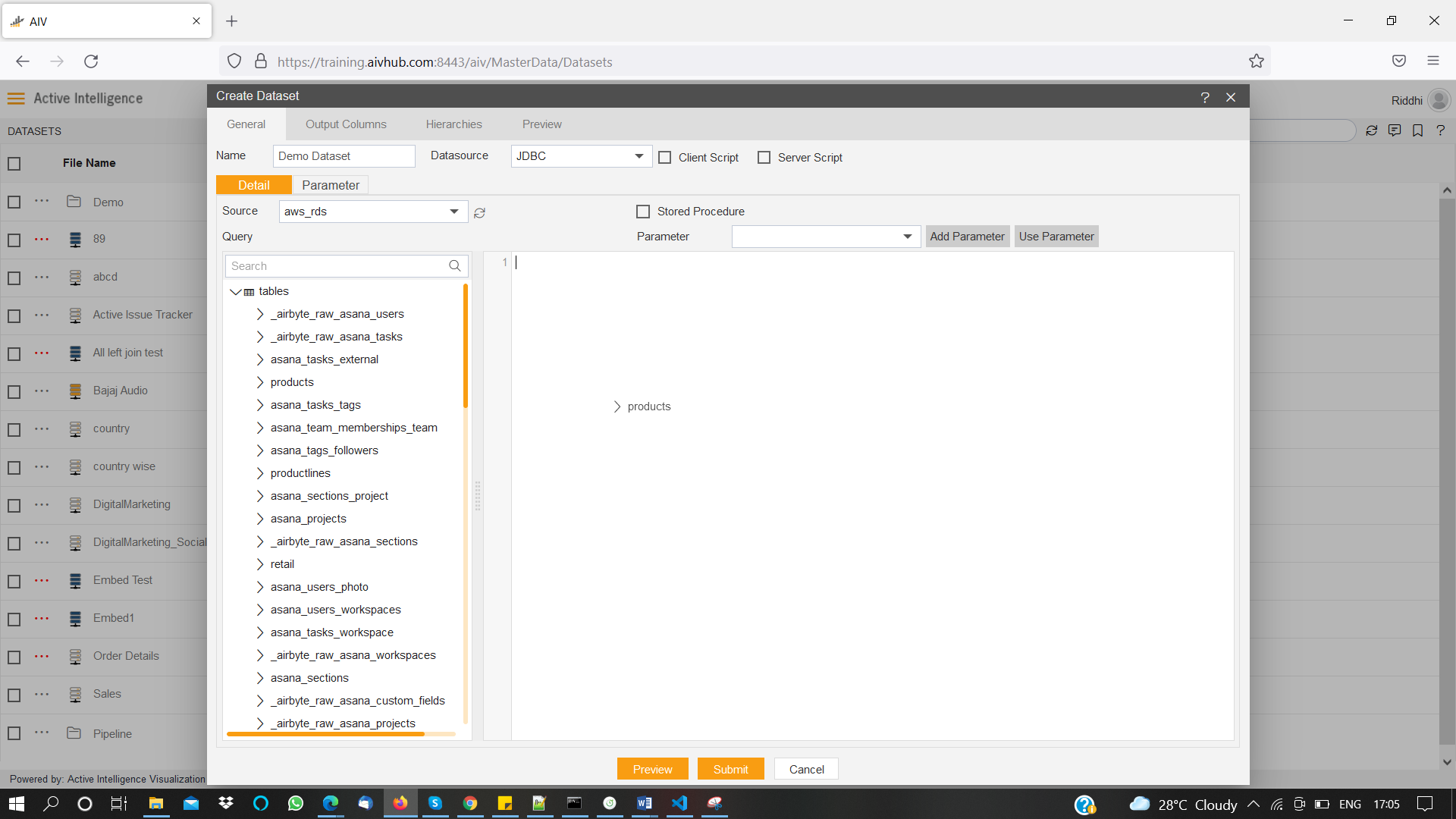The height and width of the screenshot is (819, 1456).
Task: Open the options dots for Demo row
Action: click(42, 201)
